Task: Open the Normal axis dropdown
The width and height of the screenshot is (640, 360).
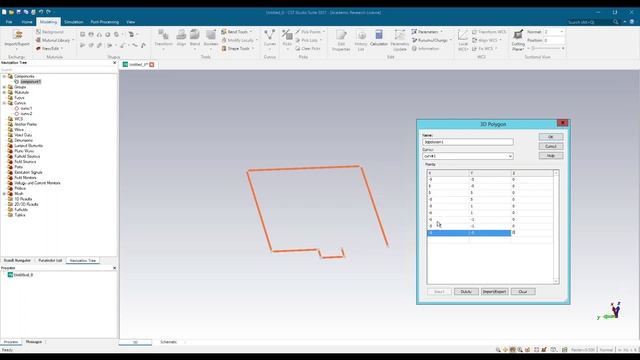Action: click(562, 32)
